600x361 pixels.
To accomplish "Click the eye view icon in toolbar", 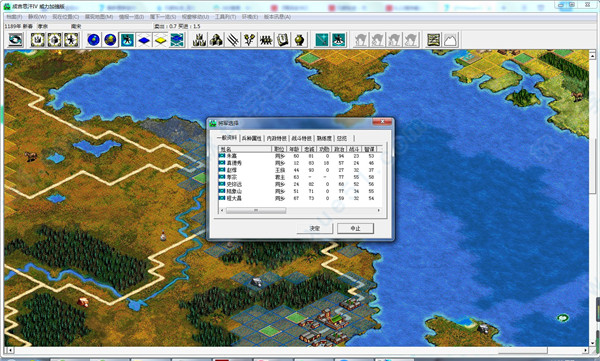I will [x=16, y=40].
